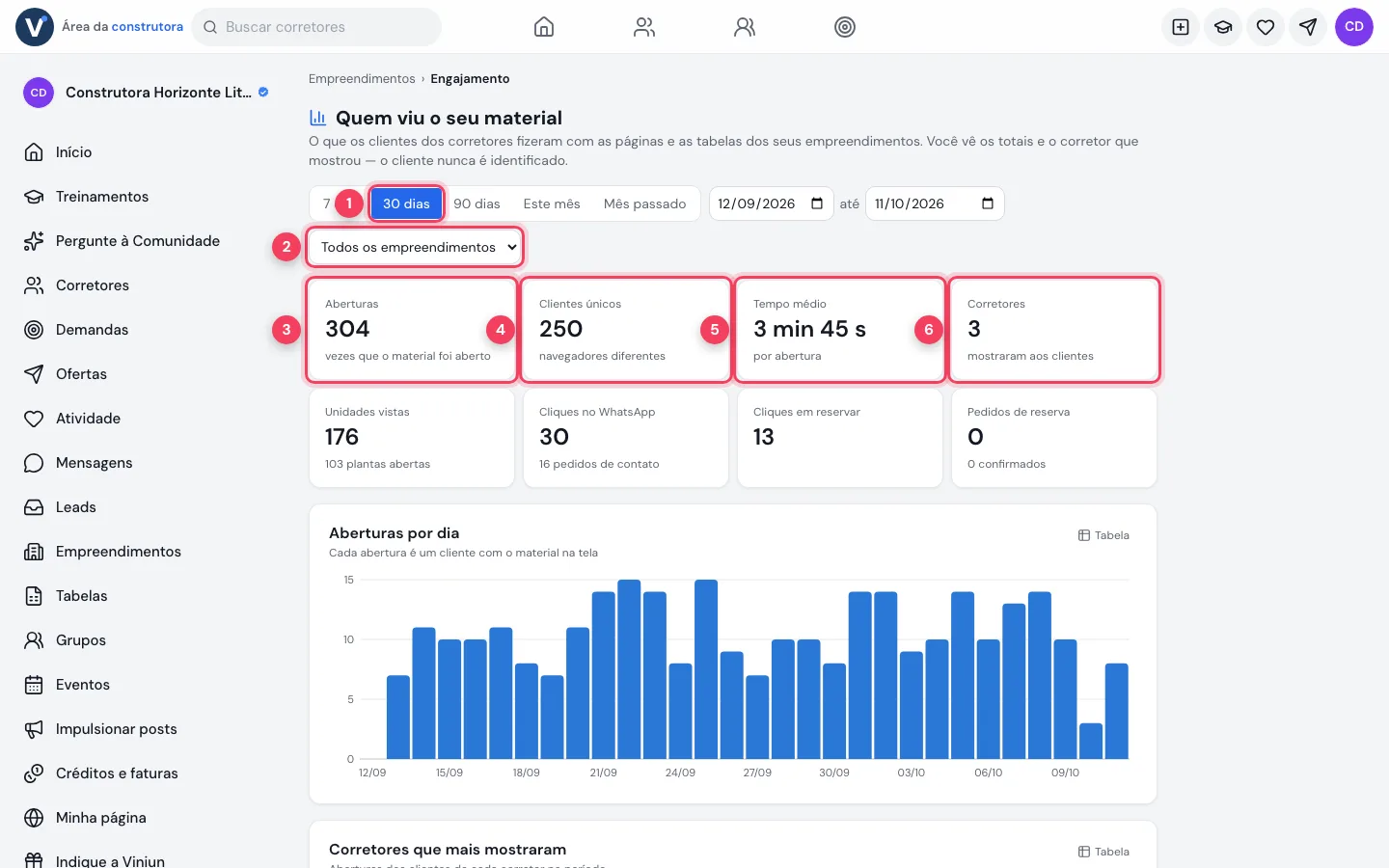Open calendar picker for start date 12/09/2026
This screenshot has height=868, width=1389.
[x=817, y=203]
